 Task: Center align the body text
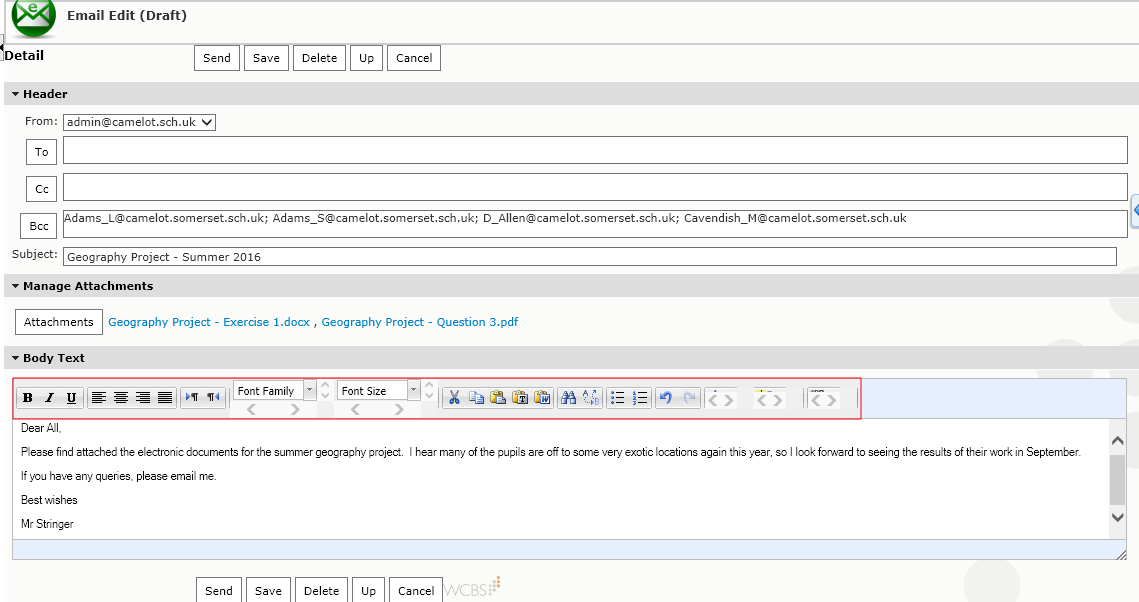[121, 398]
